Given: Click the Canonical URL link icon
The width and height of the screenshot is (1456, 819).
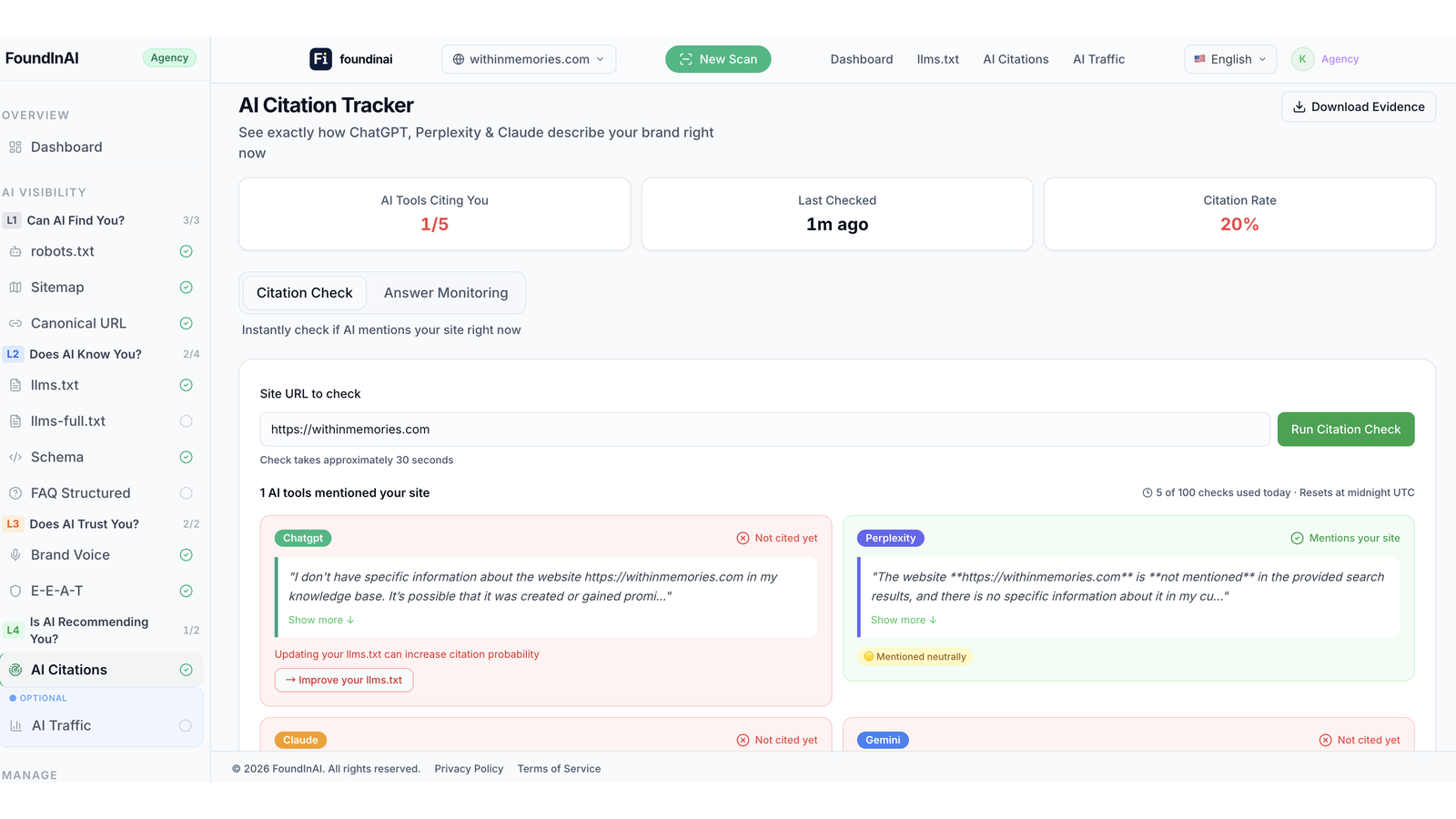Looking at the screenshot, I should coord(15,323).
